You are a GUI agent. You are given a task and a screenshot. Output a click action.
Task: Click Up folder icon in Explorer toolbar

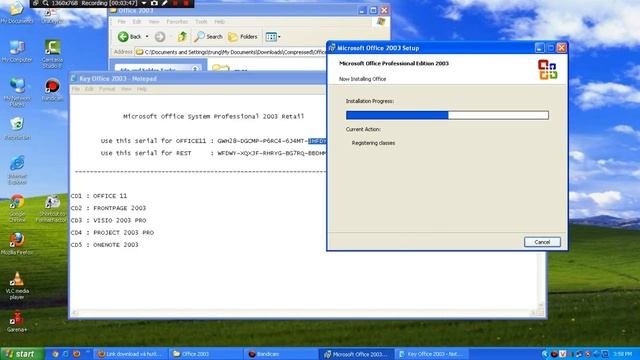(x=182, y=37)
